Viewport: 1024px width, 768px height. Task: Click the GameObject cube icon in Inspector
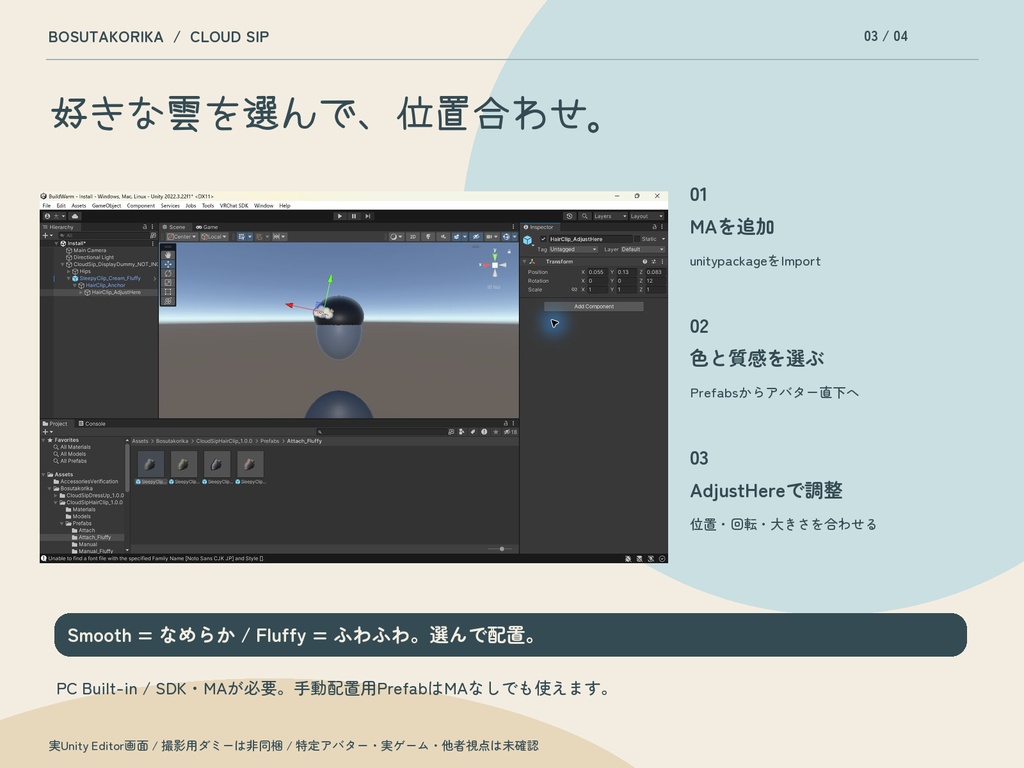pos(528,240)
